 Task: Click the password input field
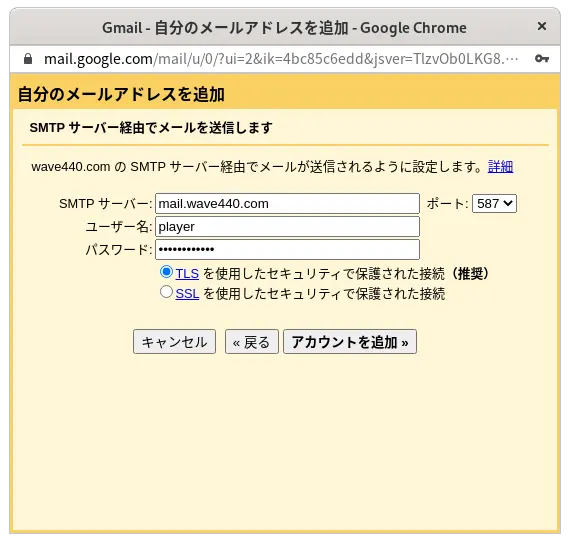click(287, 249)
